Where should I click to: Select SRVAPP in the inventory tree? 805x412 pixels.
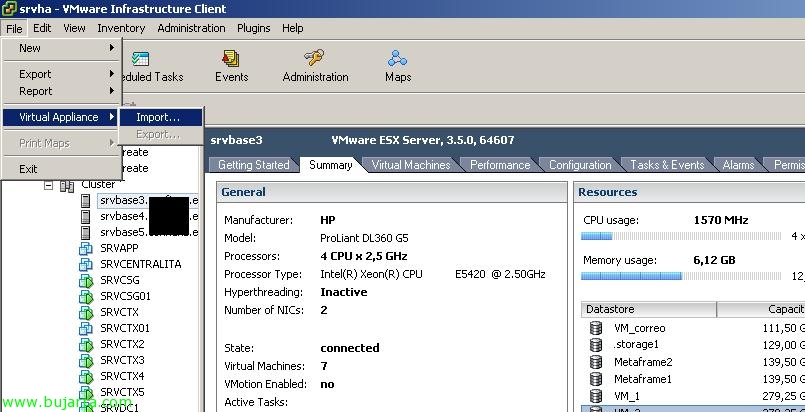(x=119, y=248)
